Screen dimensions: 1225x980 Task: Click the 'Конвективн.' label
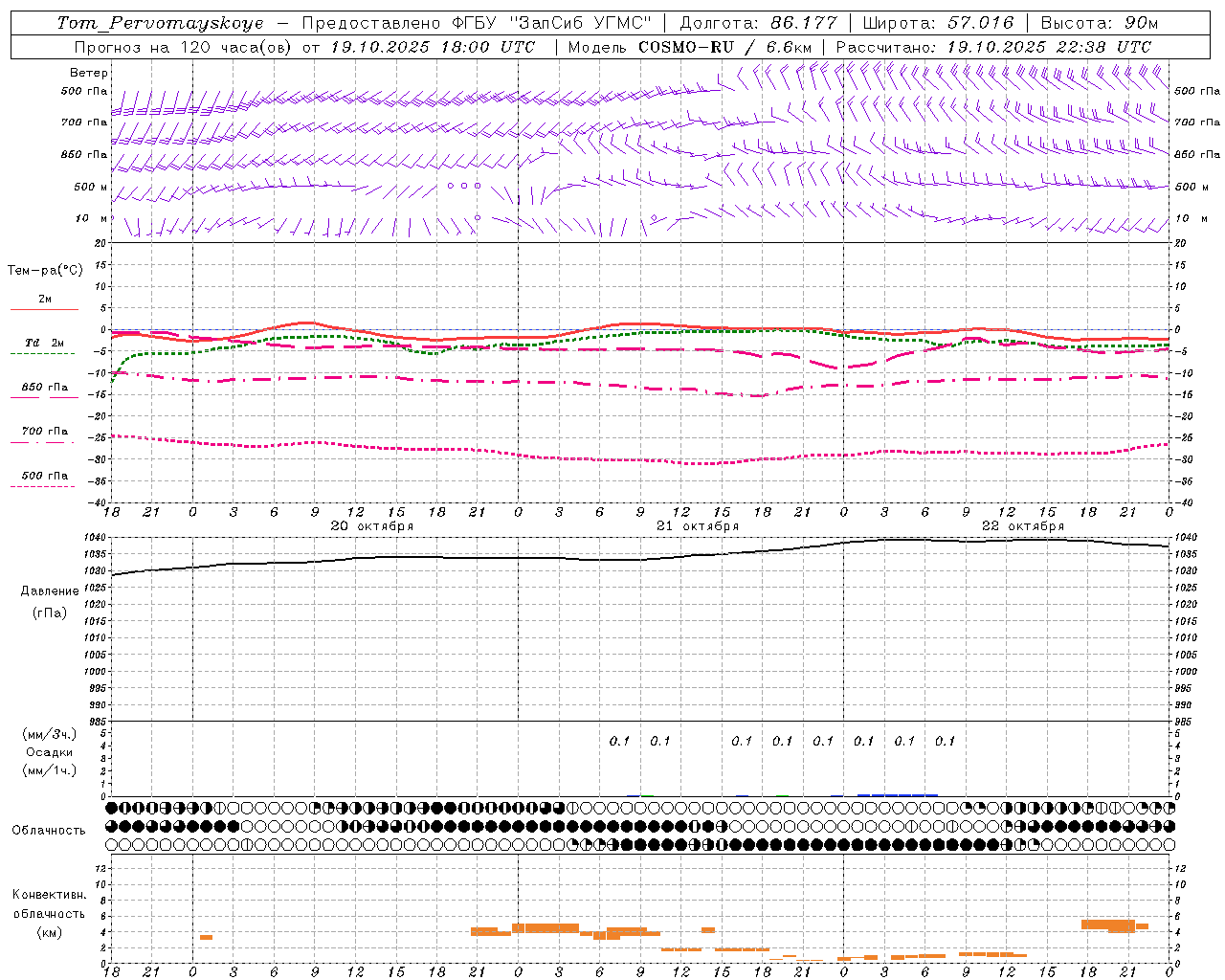[50, 895]
